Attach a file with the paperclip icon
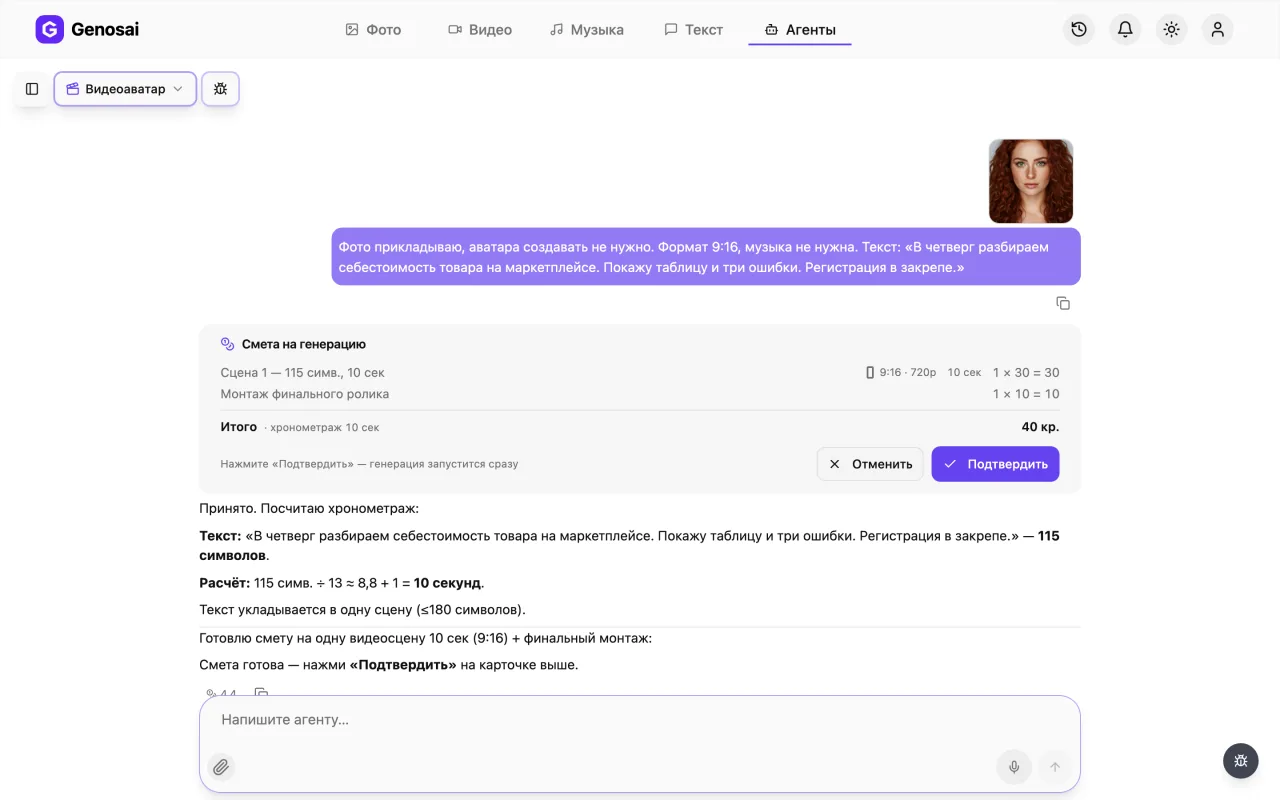This screenshot has height=800, width=1280. click(221, 767)
